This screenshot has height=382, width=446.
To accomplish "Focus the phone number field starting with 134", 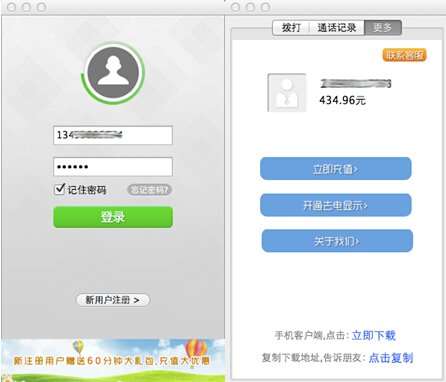I will coord(113,135).
